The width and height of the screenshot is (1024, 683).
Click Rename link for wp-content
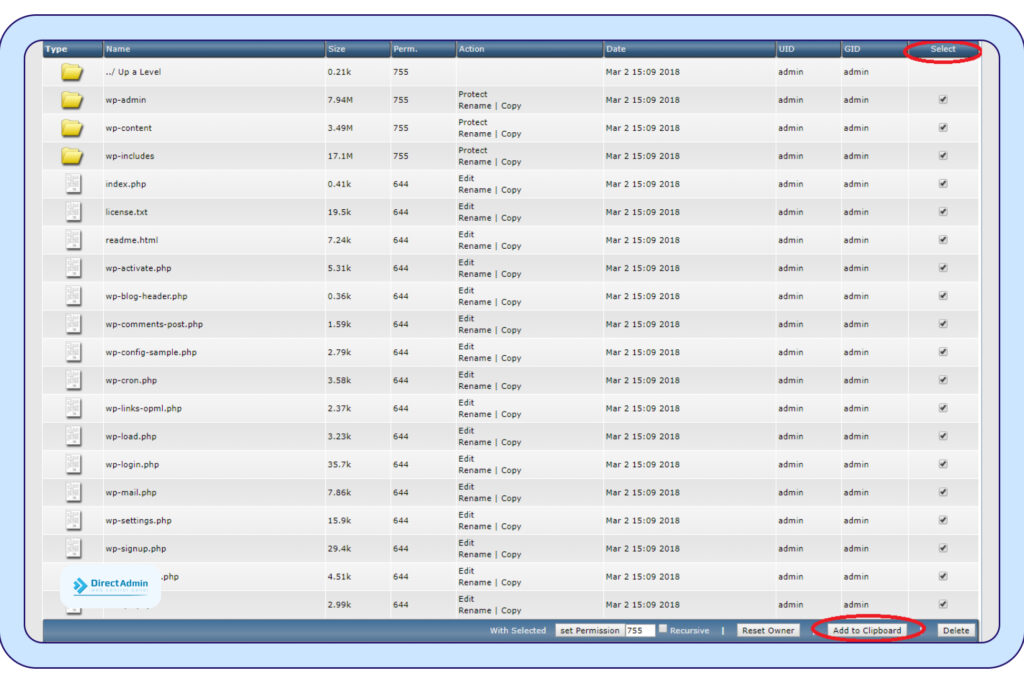click(475, 134)
